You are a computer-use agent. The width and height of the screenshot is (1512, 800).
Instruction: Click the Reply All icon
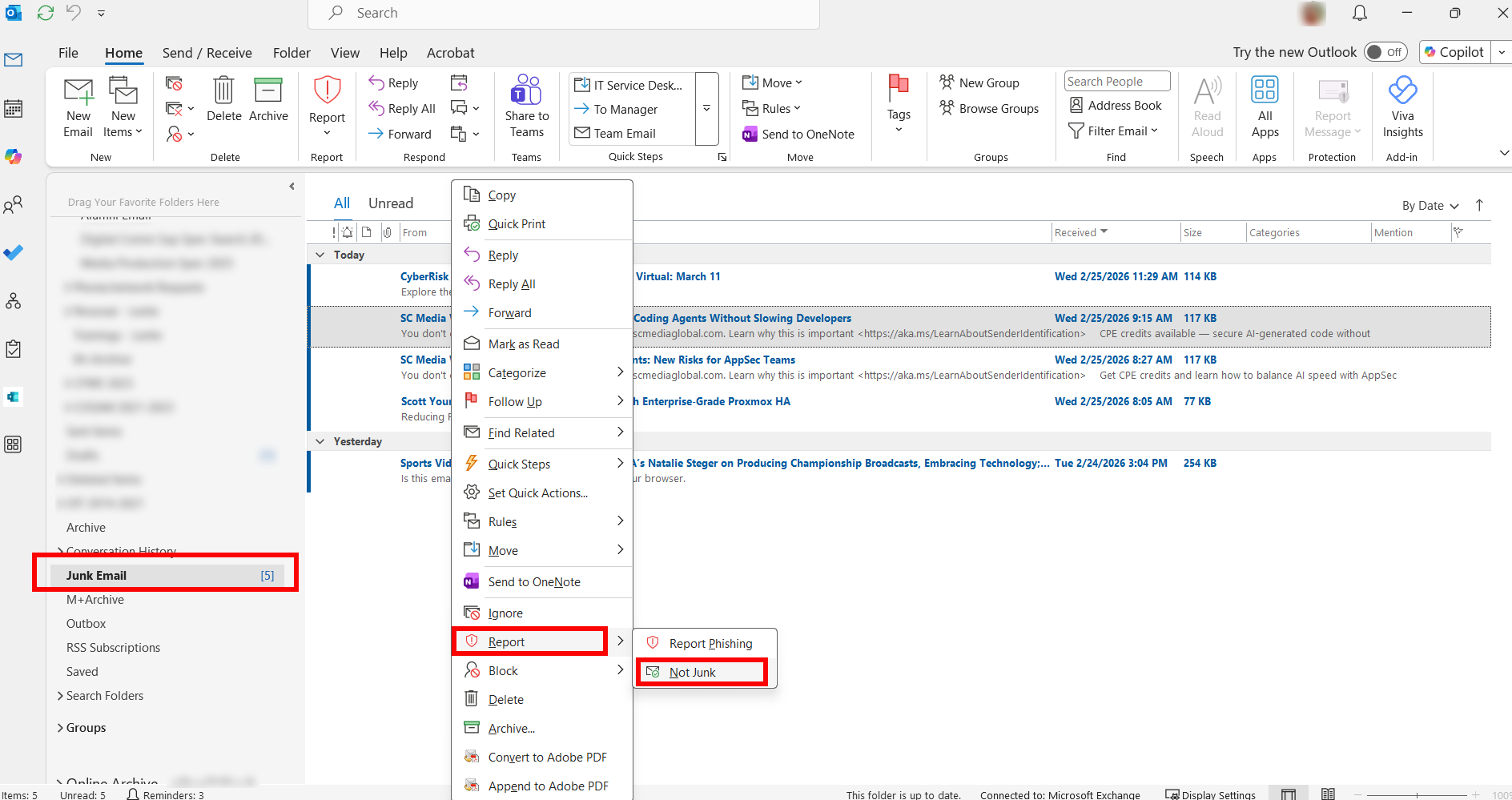coord(376,108)
